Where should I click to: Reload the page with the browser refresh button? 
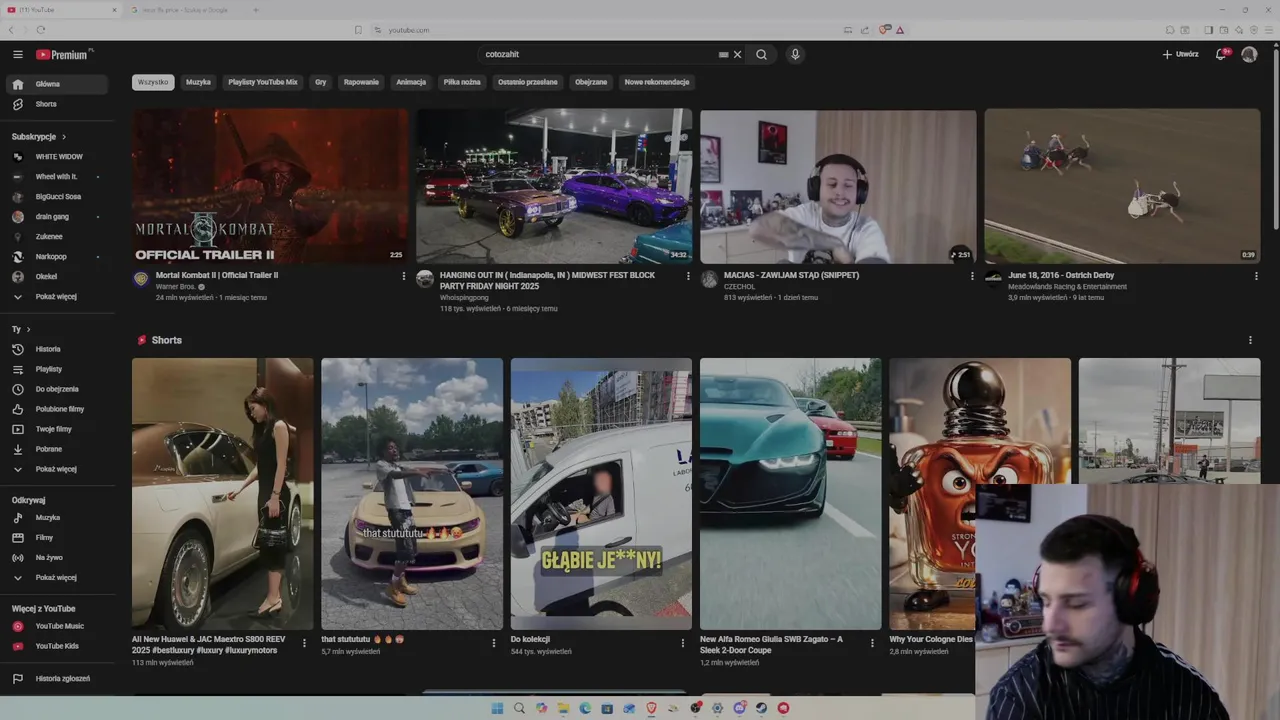pos(40,30)
